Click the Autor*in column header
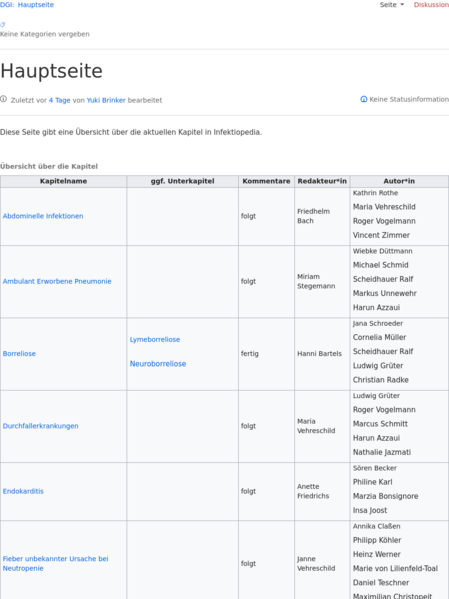The image size is (449, 599). (399, 181)
